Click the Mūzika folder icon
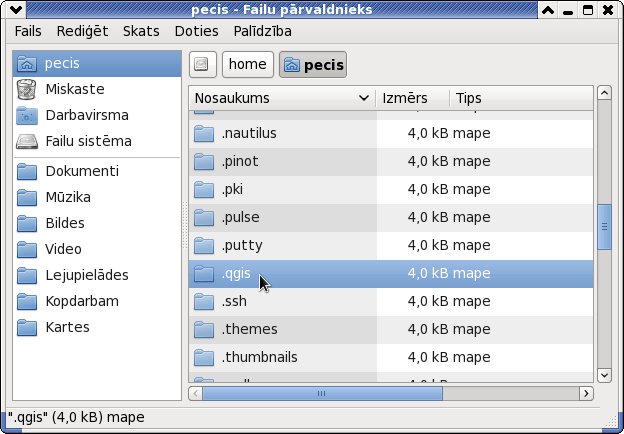 27,197
